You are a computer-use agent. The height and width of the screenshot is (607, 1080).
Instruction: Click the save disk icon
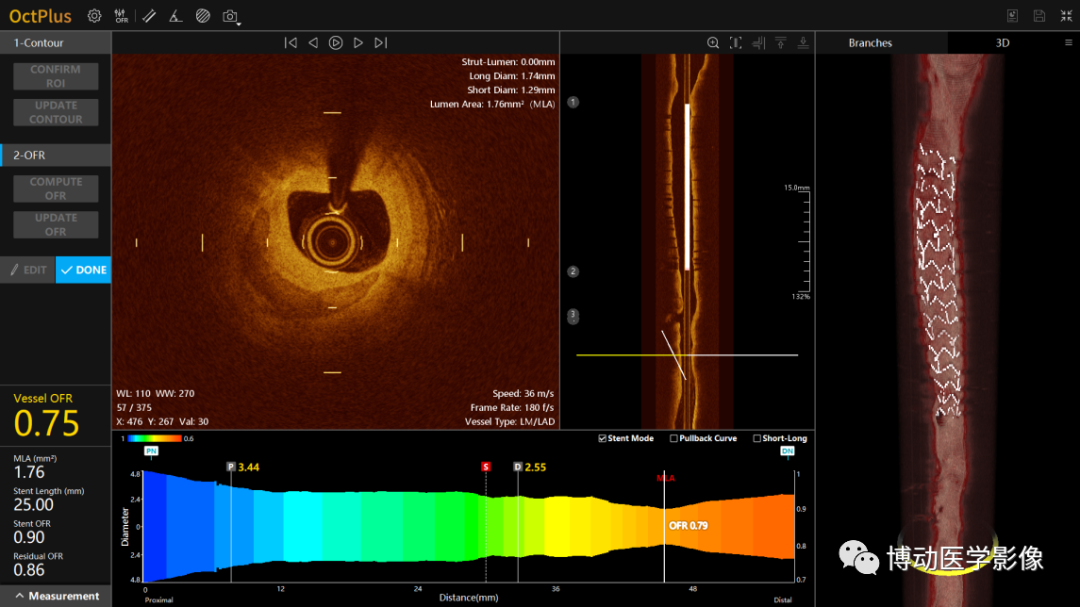[x=1039, y=16]
